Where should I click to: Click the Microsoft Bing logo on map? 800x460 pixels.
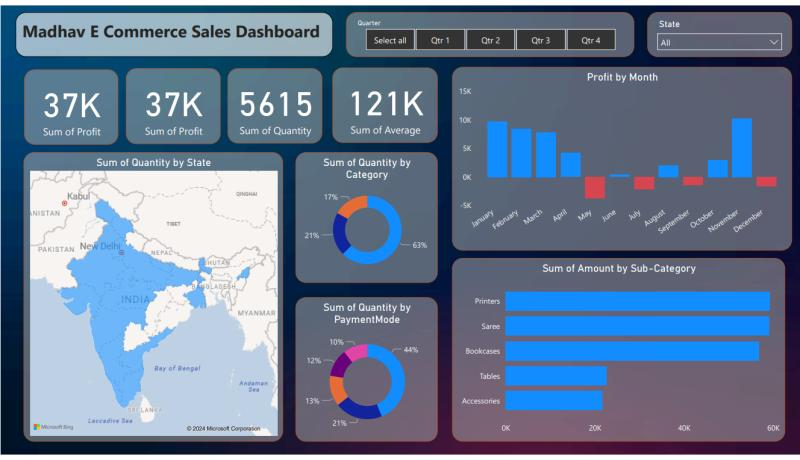coord(54,427)
